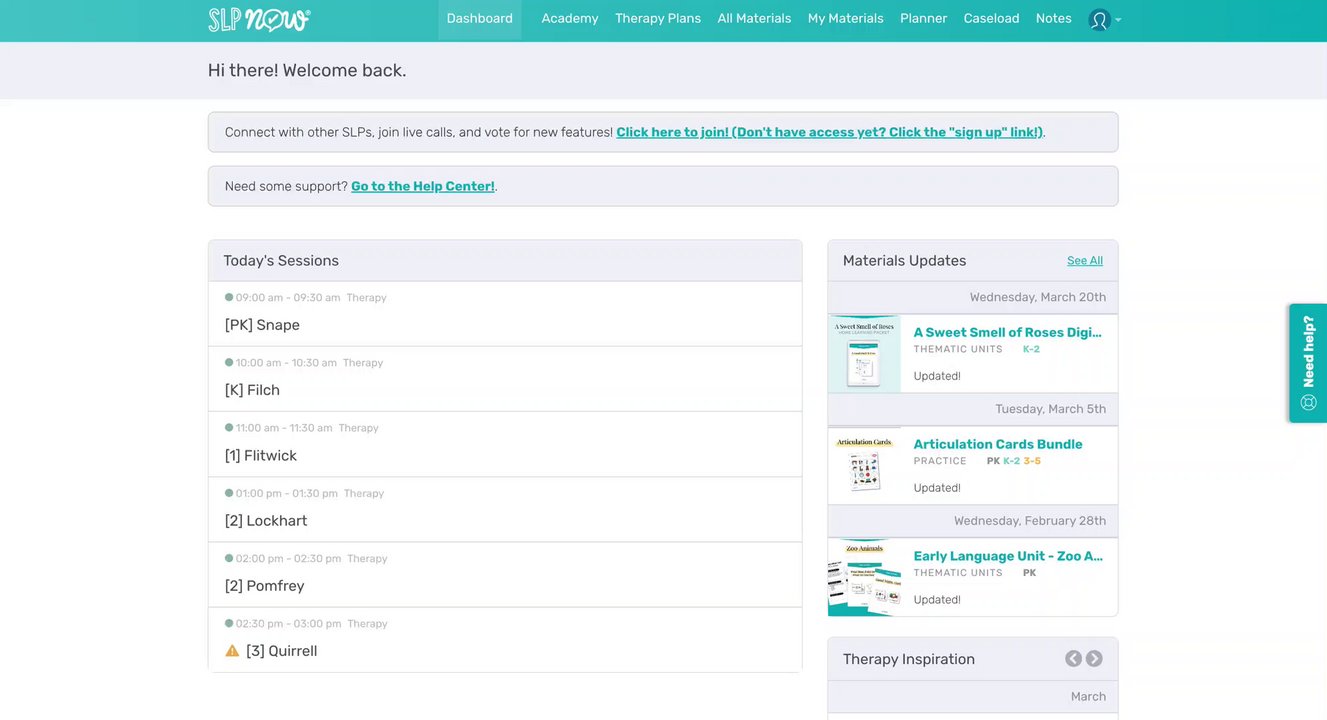The image size is (1327, 720).
Task: Open the Zoo Animals unit thumbnail
Action: pyautogui.click(x=864, y=577)
